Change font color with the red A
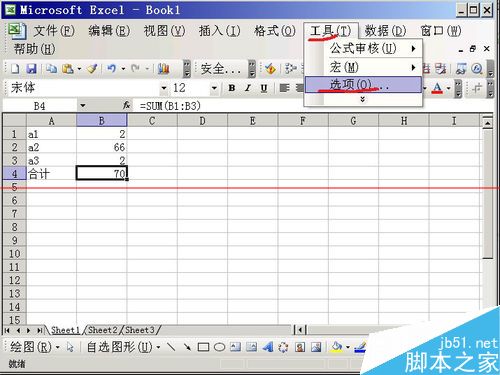500x375 pixels. tap(437, 88)
